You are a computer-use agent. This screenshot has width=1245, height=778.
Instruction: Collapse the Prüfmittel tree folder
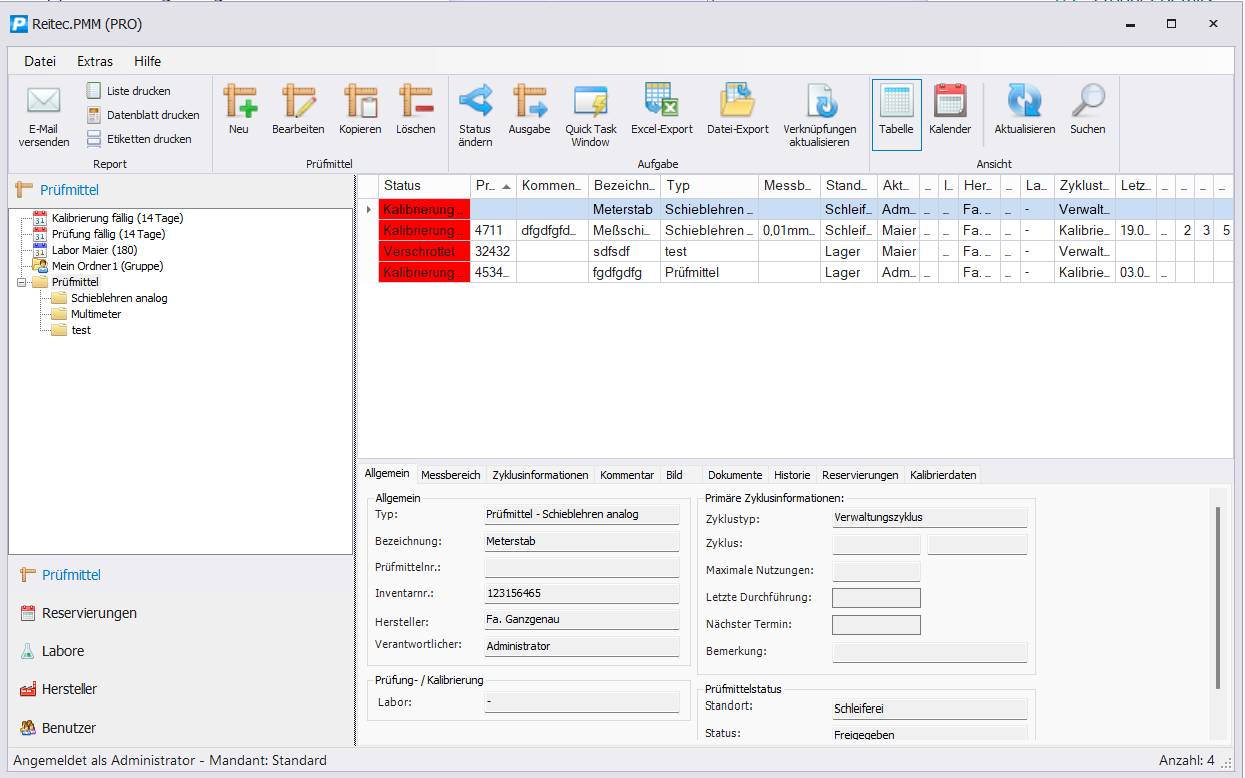23,282
